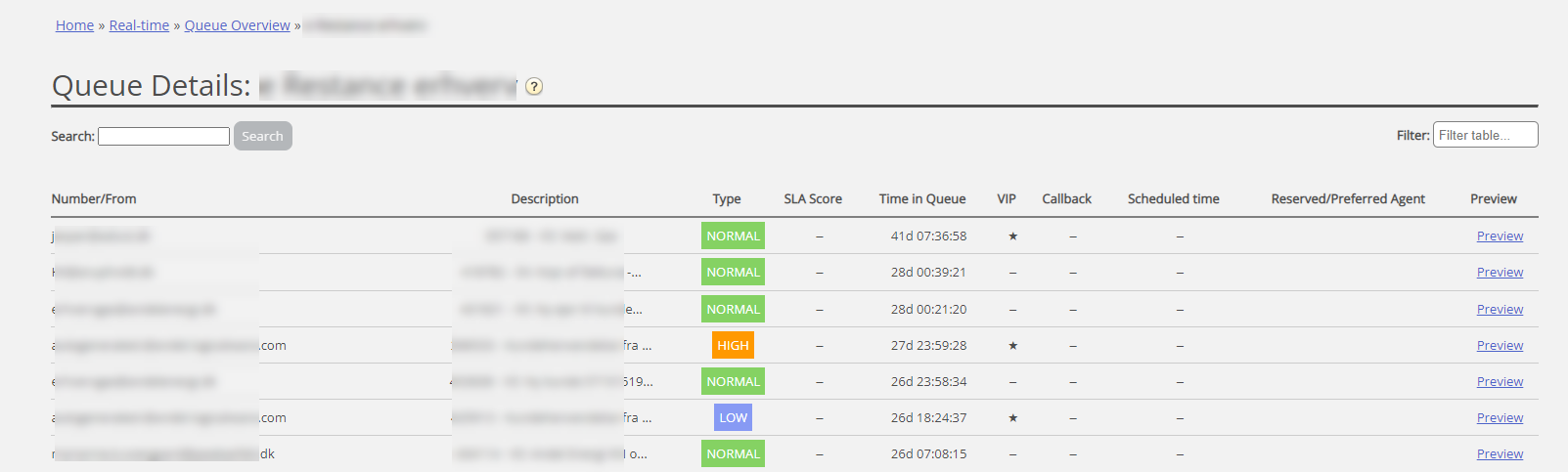Click VIP star for 41d 07:36:58 row
The height and width of the screenshot is (472, 1568).
click(x=1012, y=236)
